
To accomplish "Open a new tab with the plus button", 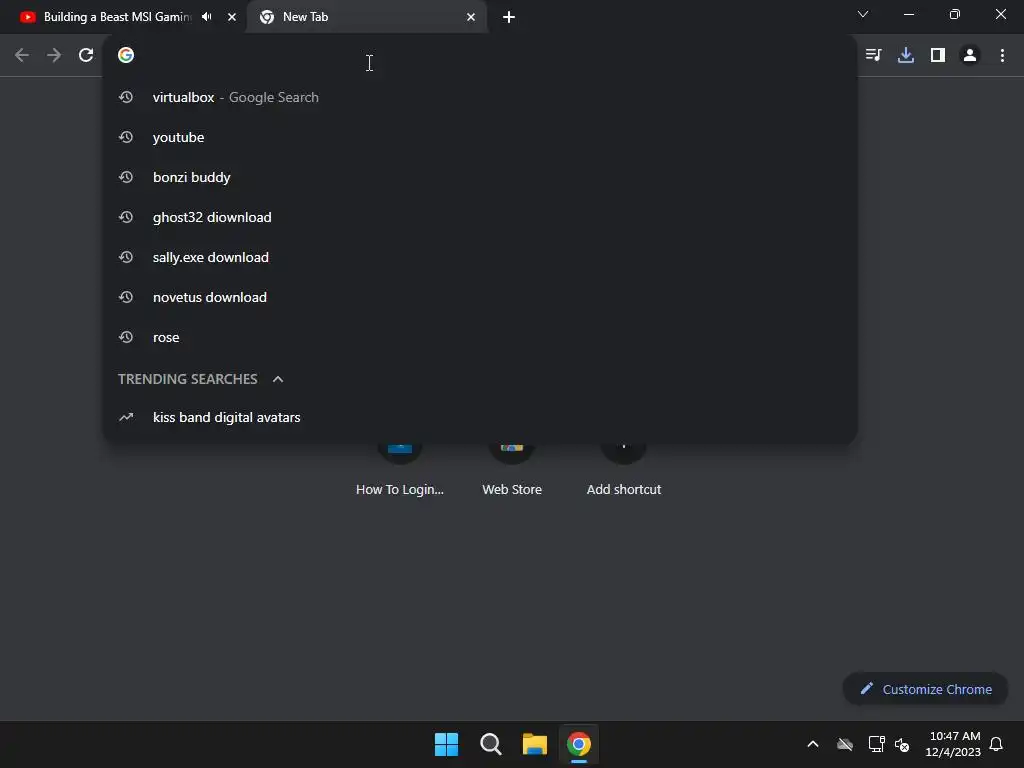I will [x=509, y=17].
